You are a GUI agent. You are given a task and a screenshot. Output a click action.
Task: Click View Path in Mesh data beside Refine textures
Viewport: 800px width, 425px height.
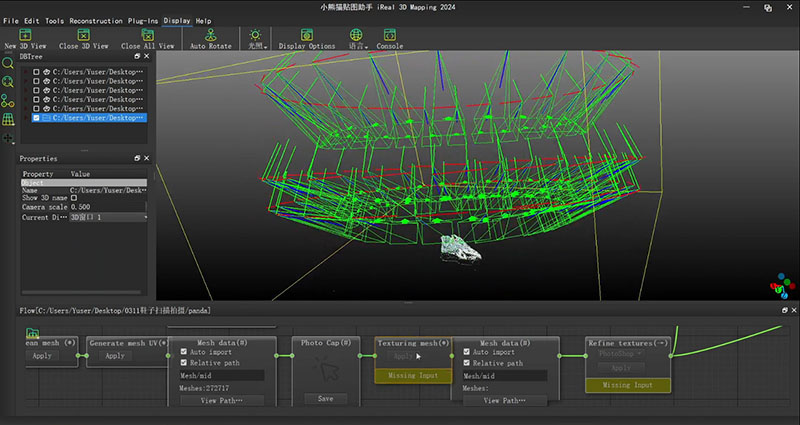[505, 401]
